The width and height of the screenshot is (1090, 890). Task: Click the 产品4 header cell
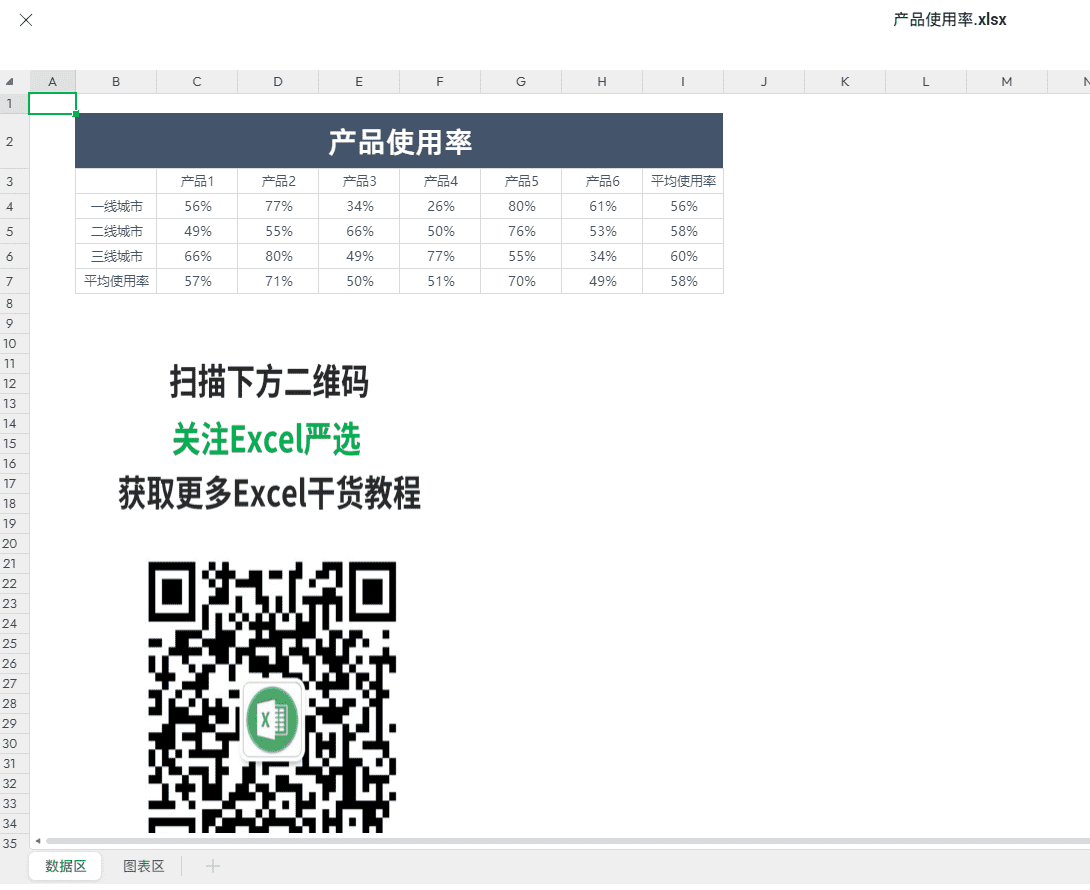pos(440,181)
